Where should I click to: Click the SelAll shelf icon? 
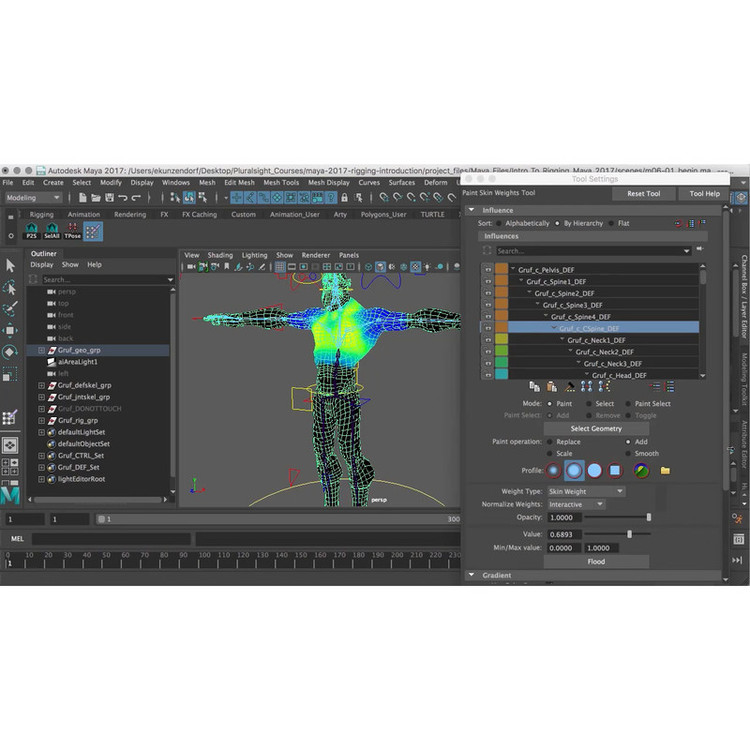(53, 232)
